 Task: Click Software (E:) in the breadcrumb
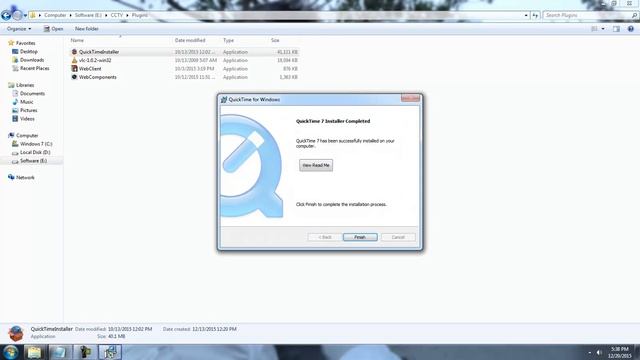click(x=88, y=15)
